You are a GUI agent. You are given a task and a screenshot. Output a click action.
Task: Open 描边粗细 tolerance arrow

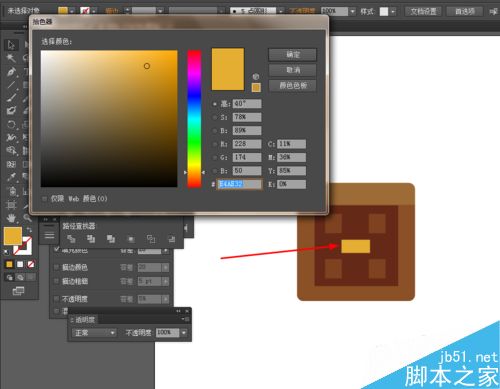click(x=165, y=282)
